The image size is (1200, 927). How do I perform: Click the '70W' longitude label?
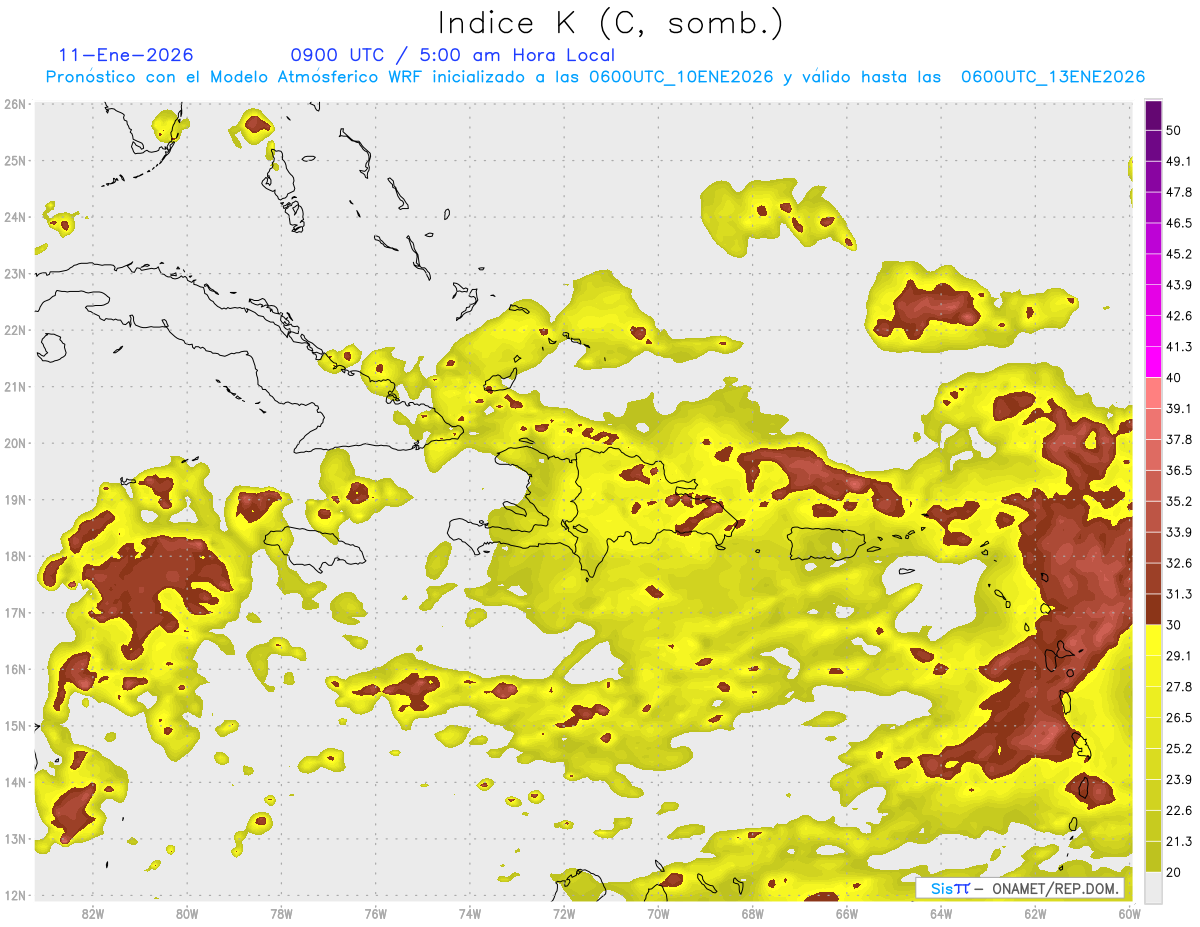click(x=658, y=913)
